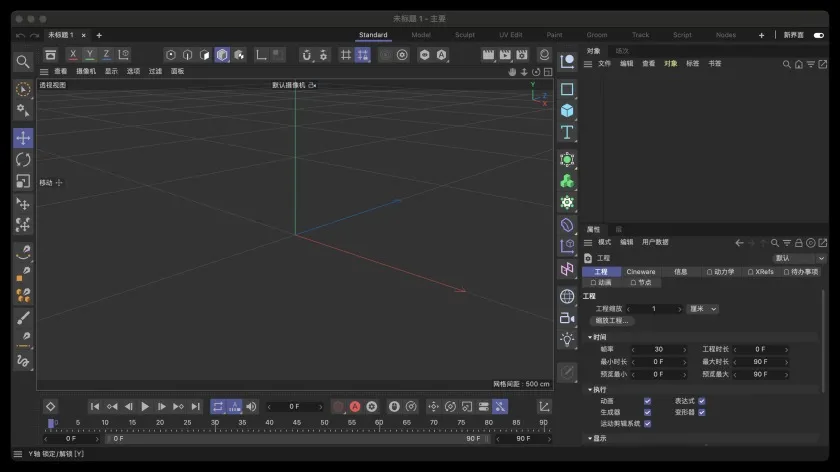Select the Move tool in left toolbar

click(23, 138)
